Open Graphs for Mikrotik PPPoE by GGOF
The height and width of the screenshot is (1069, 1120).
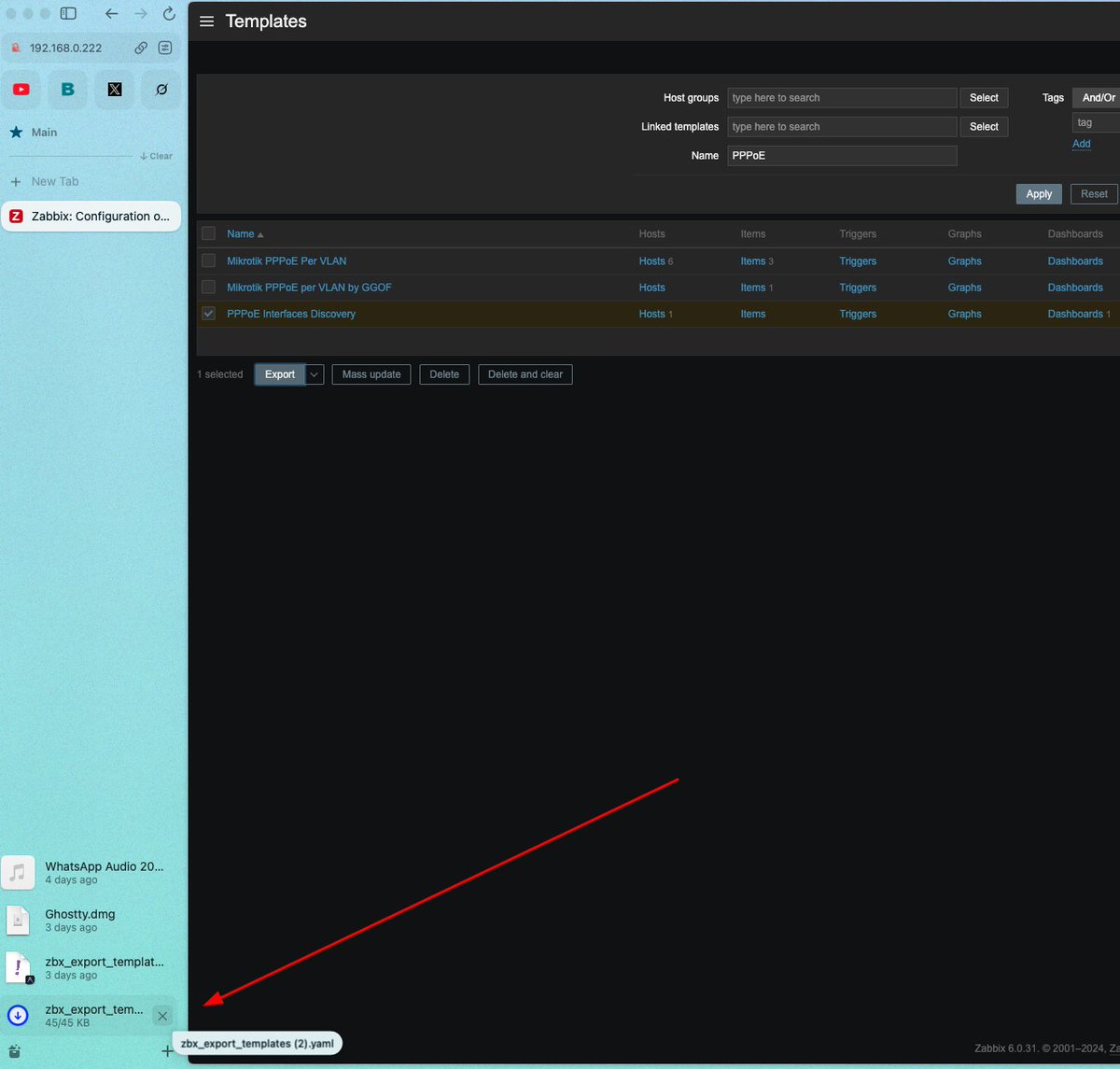964,288
